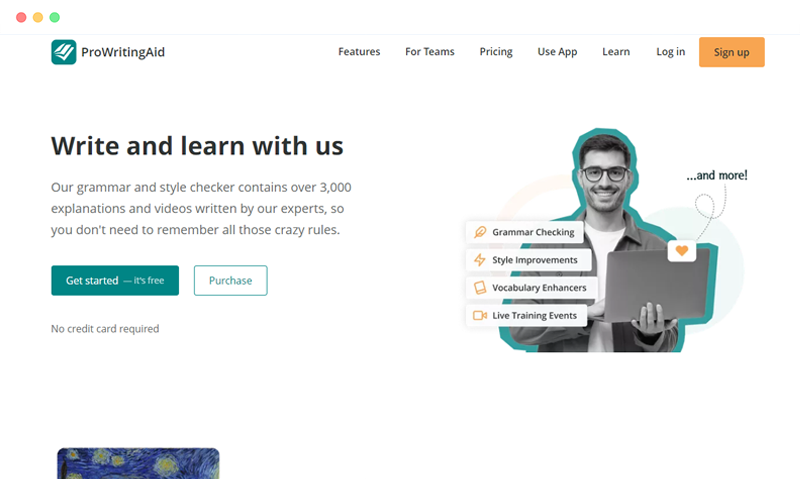Open the Starry Night painting thumbnail
Screen dimensions: 800x479
click(x=138, y=463)
